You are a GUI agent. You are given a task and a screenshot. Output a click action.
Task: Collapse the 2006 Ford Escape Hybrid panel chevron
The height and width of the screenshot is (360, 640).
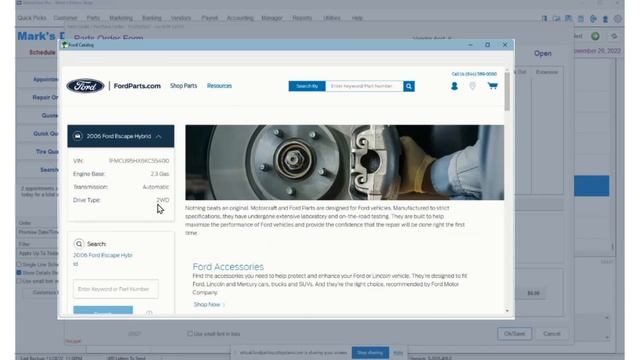(x=159, y=136)
